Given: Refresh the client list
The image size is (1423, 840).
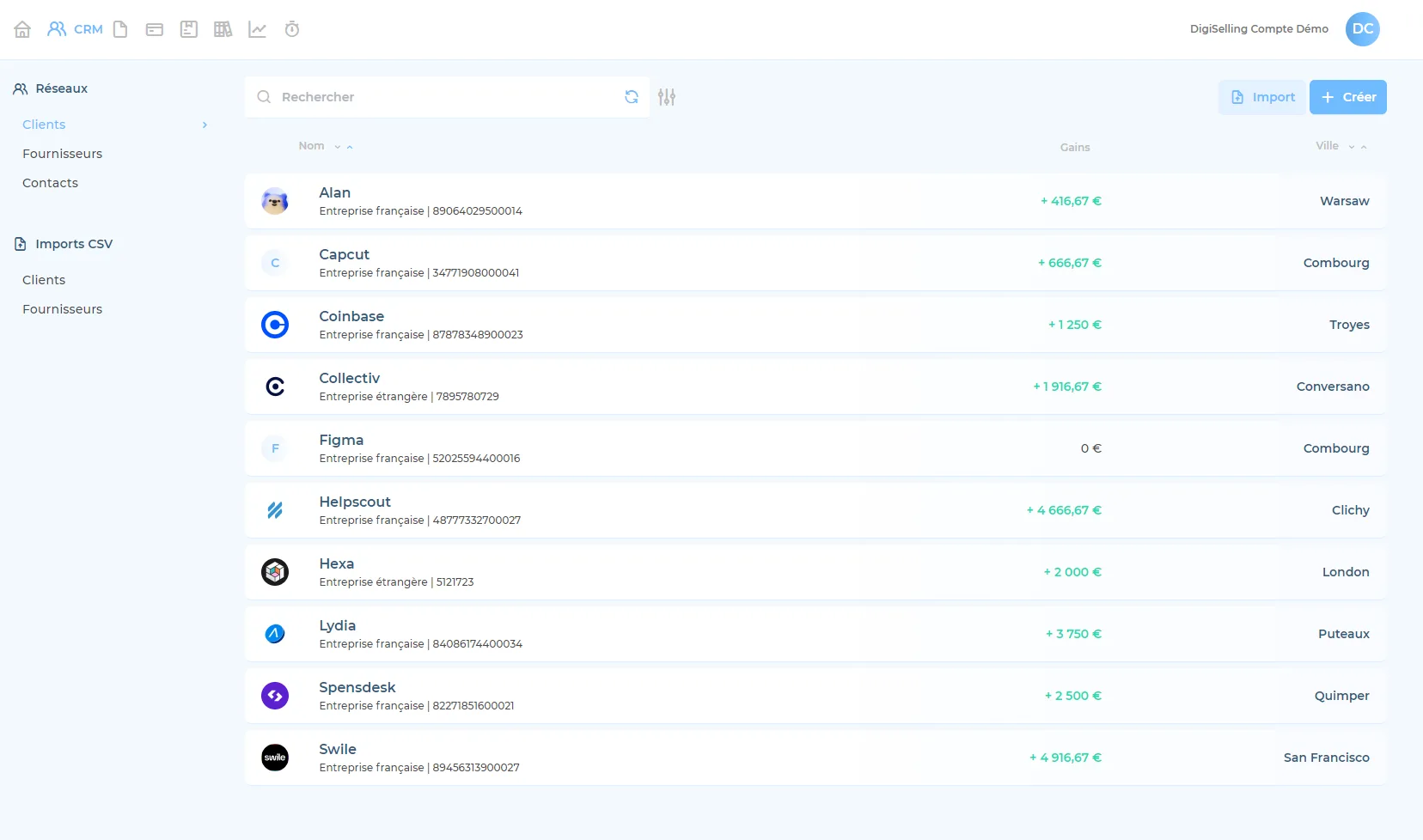Looking at the screenshot, I should coord(632,97).
